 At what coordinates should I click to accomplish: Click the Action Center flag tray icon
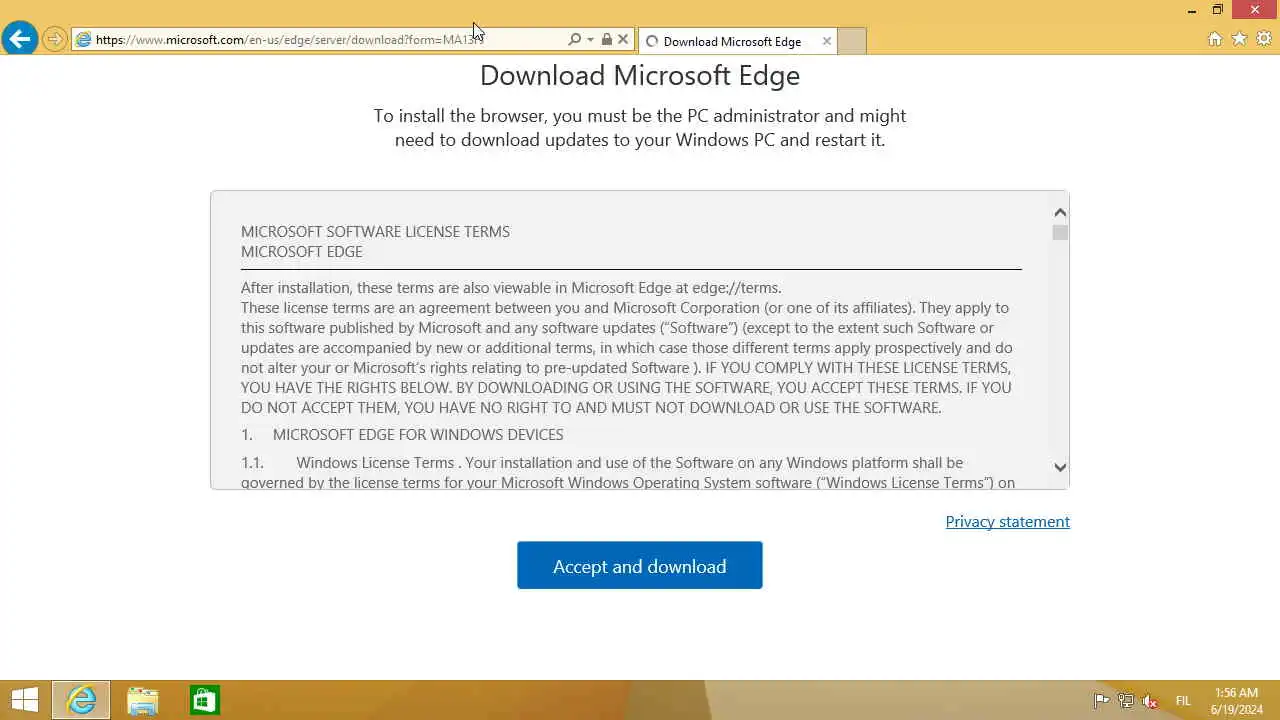(x=1101, y=701)
